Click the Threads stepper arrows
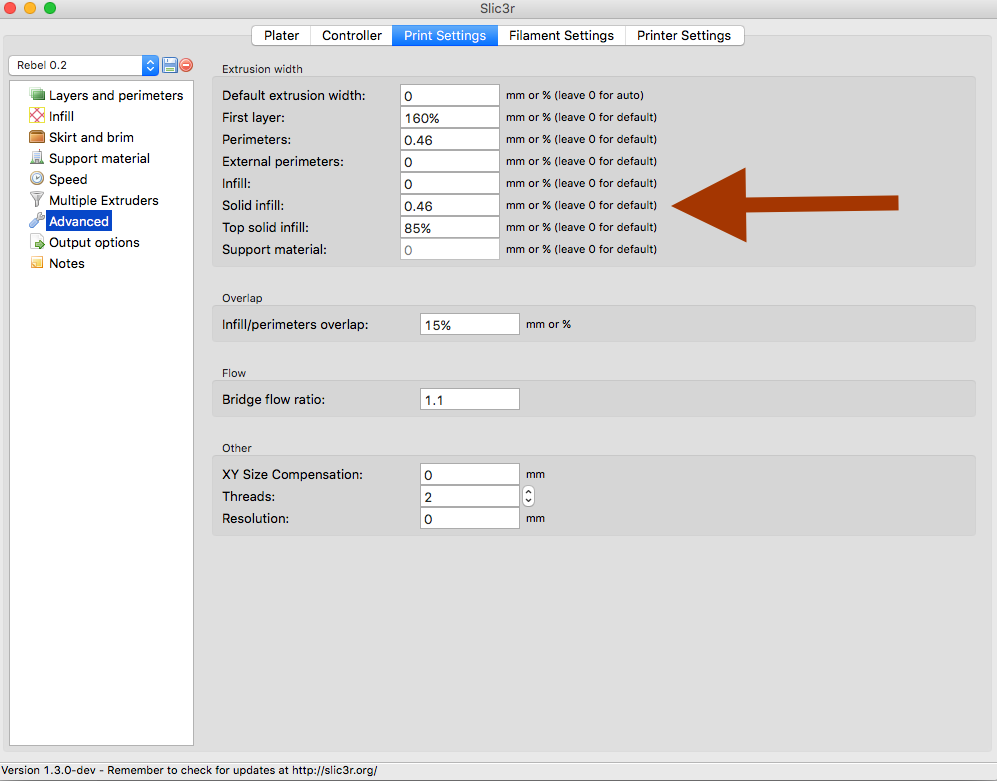This screenshot has height=781, width=997. click(x=528, y=496)
